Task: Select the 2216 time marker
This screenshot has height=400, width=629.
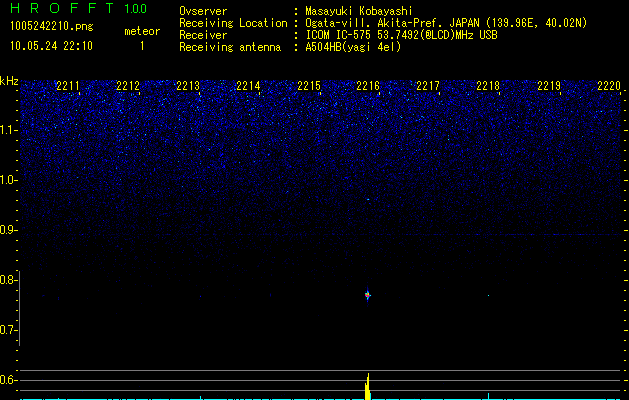Action: pyautogui.click(x=368, y=87)
